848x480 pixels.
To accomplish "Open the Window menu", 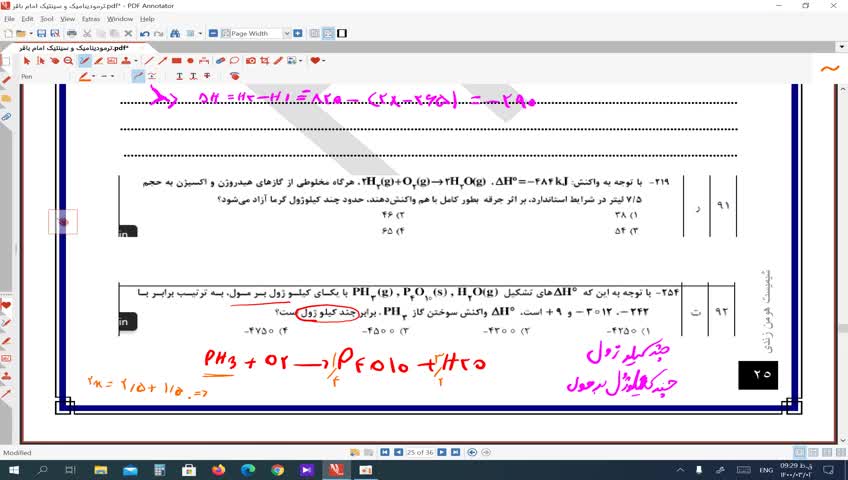I will click(x=120, y=19).
